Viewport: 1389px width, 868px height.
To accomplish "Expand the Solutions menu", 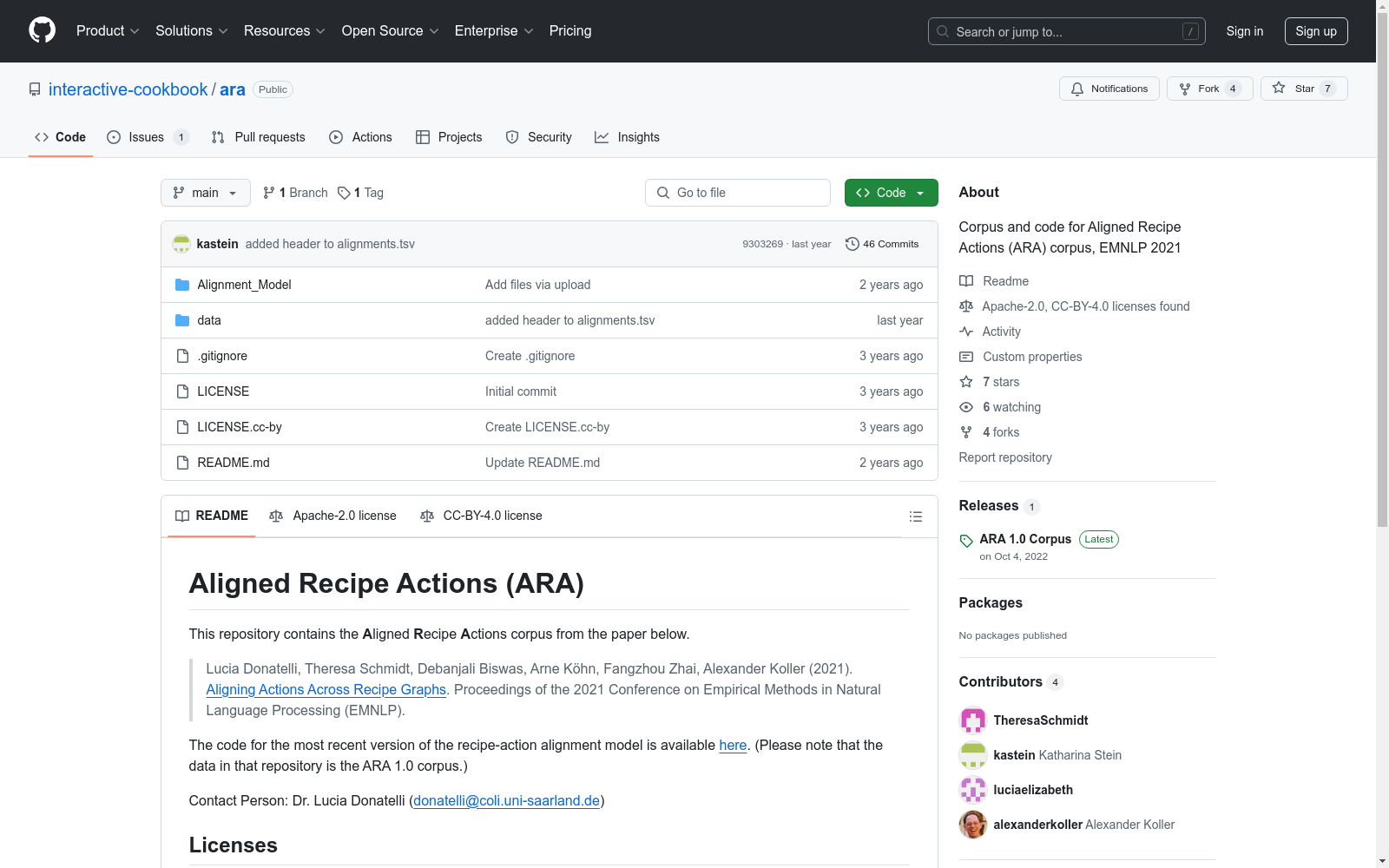I will (x=192, y=30).
